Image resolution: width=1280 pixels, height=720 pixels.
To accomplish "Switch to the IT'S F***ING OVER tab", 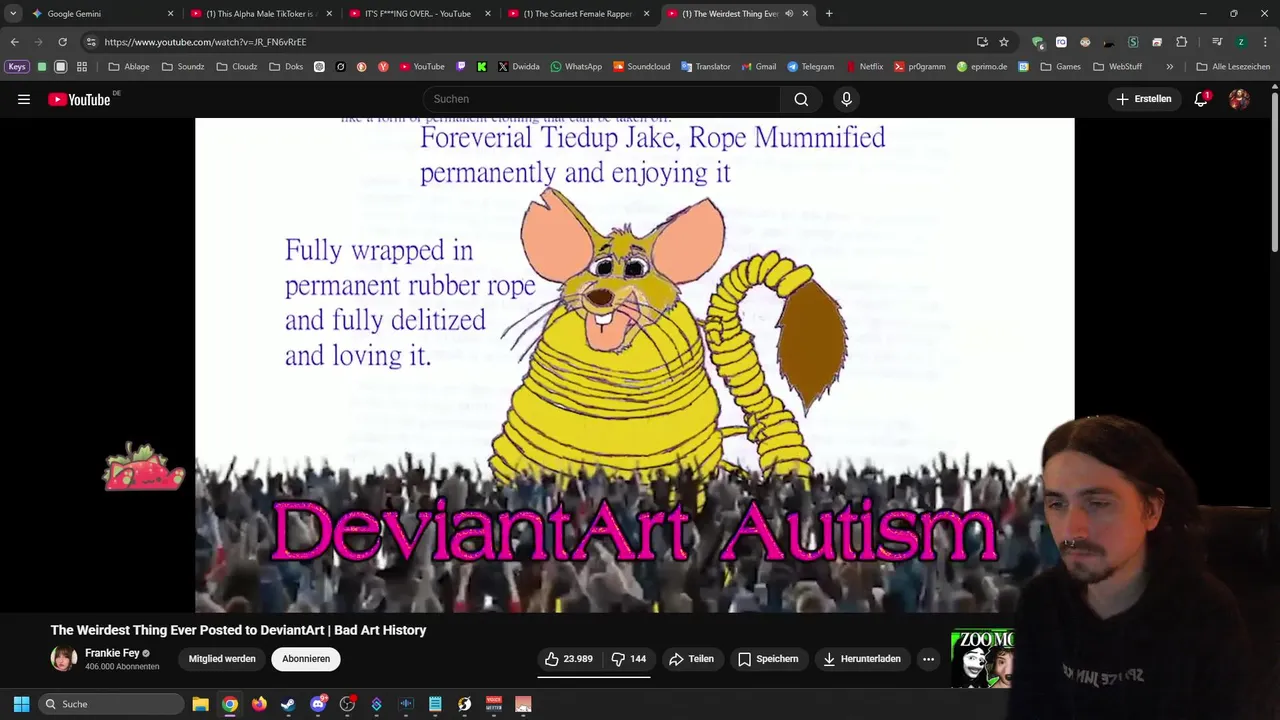I will click(420, 14).
